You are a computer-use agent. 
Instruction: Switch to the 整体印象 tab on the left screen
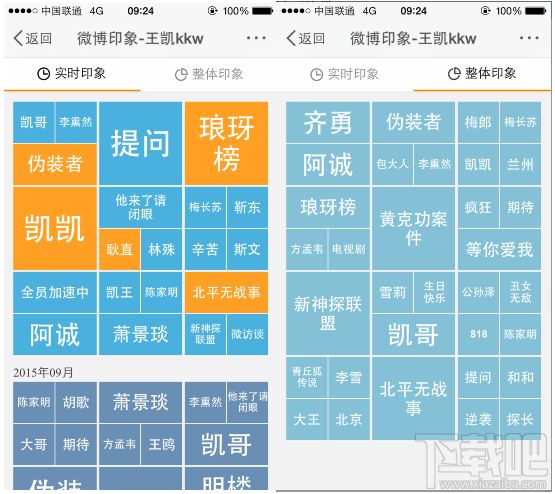209,74
